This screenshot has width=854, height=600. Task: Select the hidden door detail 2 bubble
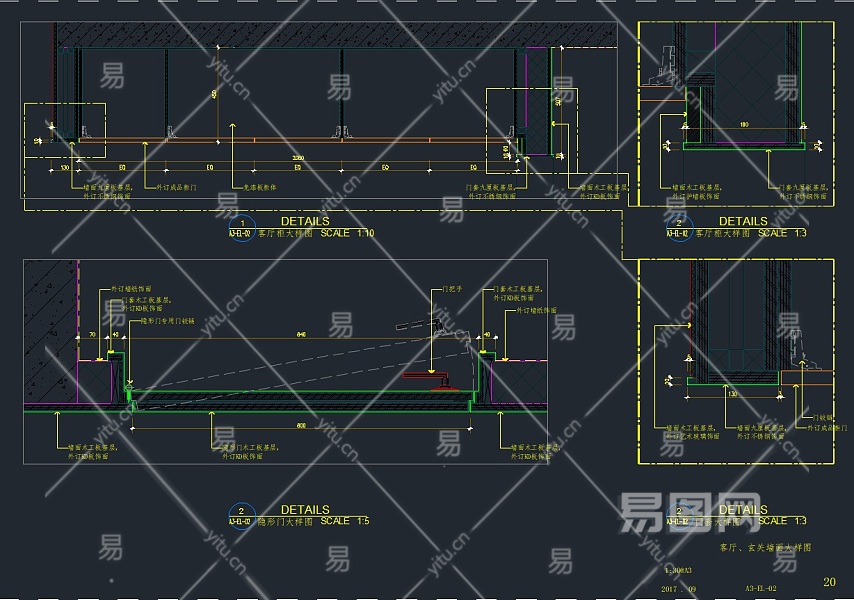tap(242, 516)
